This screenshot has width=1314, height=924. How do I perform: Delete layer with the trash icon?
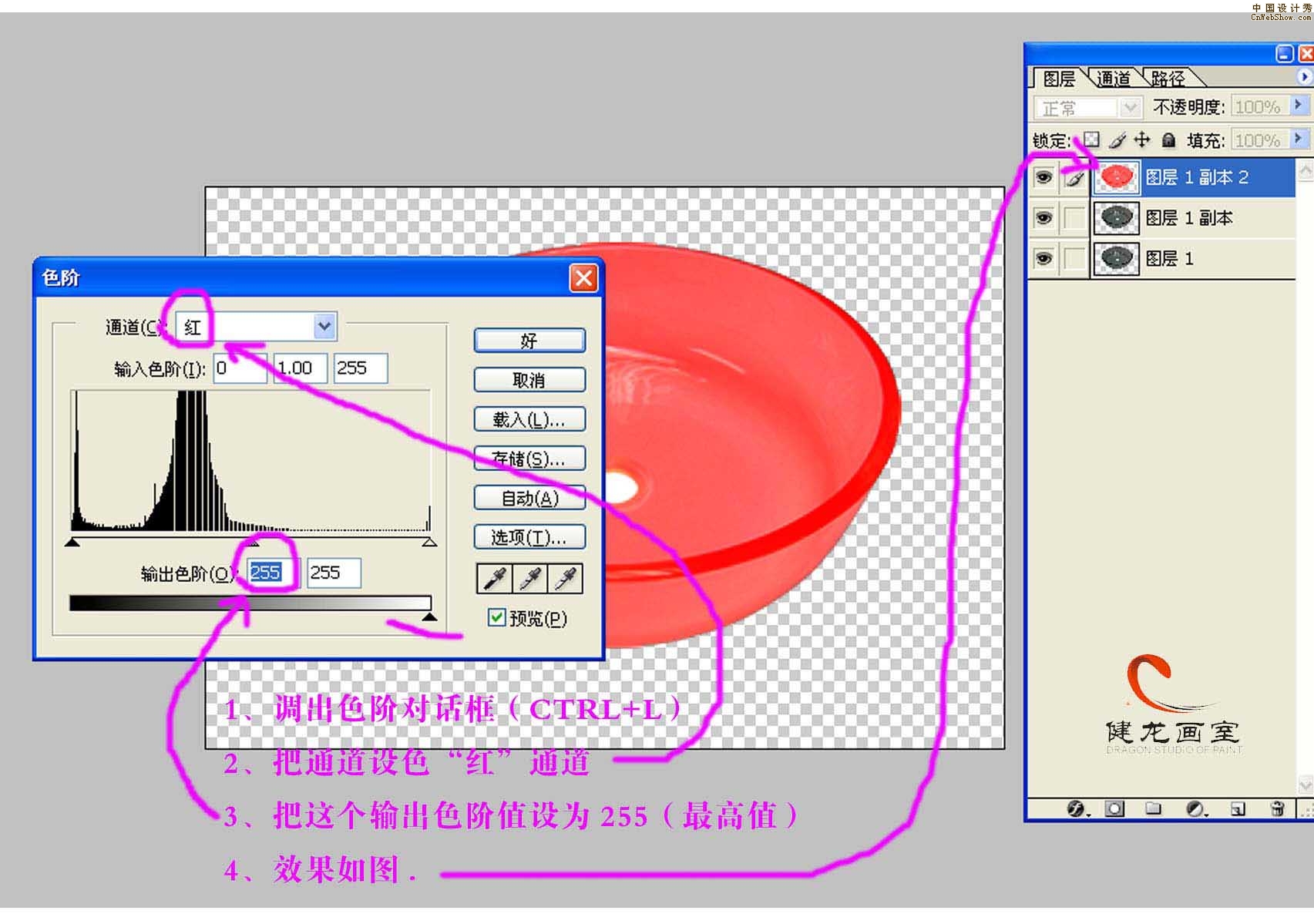click(1277, 808)
